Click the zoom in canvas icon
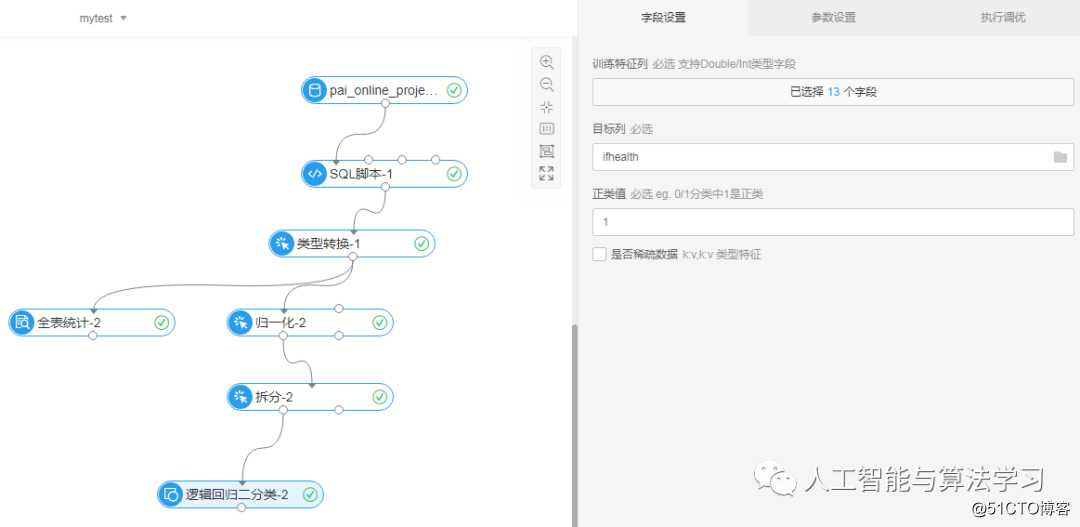Screen dimensions: 1080x527 point(546,62)
